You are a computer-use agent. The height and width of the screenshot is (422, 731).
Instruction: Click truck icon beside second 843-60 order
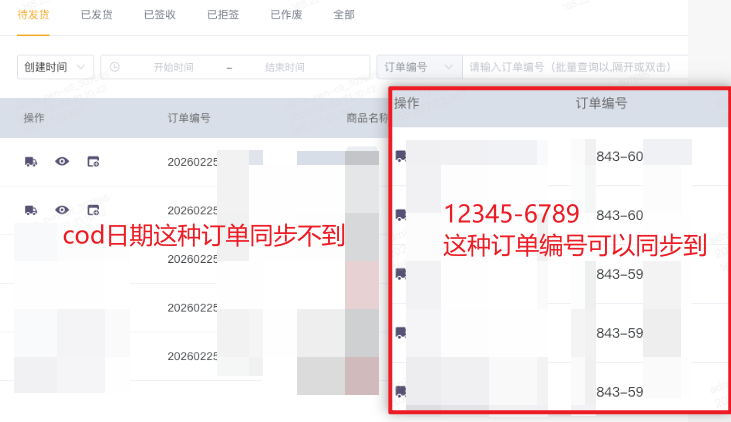click(x=400, y=215)
